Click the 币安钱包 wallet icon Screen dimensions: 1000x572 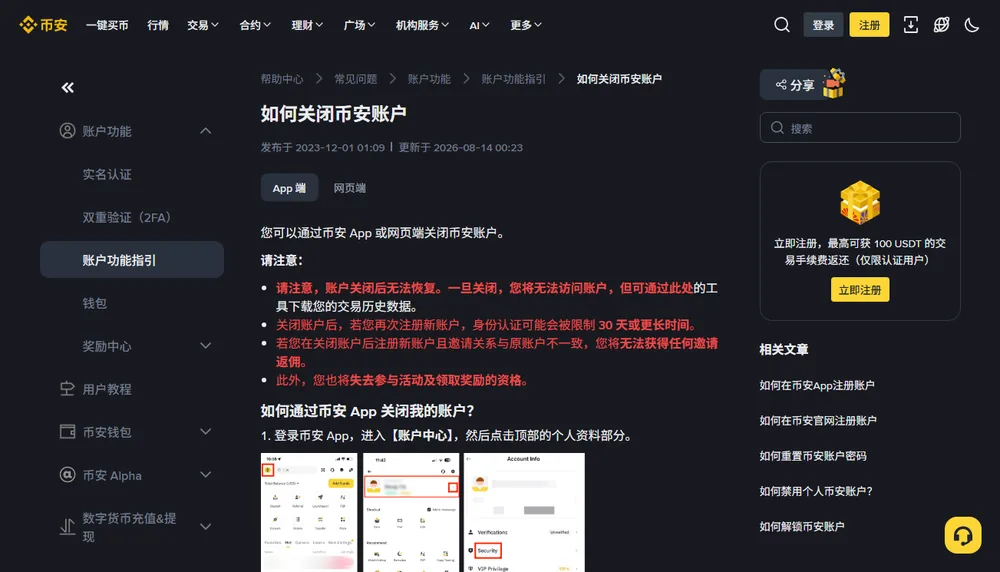(x=67, y=432)
